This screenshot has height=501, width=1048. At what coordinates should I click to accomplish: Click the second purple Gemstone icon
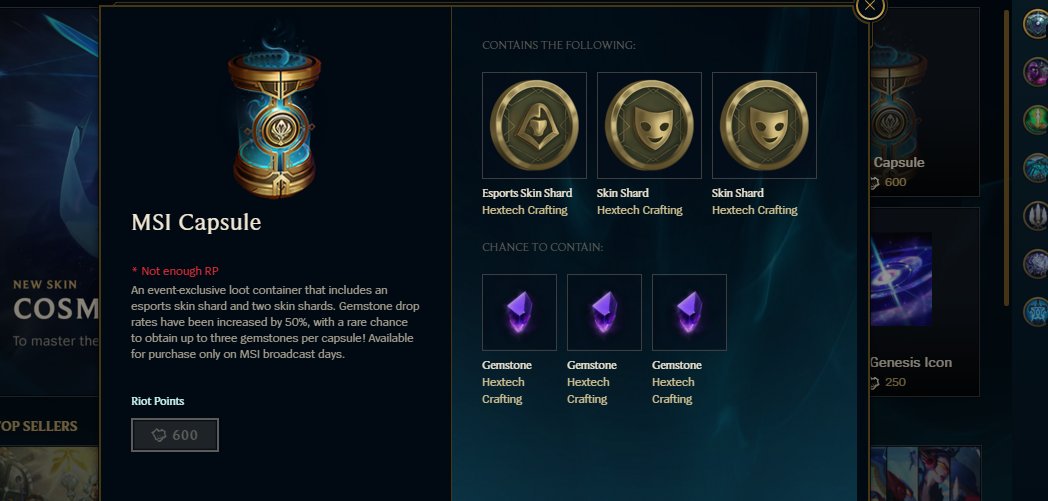604,312
